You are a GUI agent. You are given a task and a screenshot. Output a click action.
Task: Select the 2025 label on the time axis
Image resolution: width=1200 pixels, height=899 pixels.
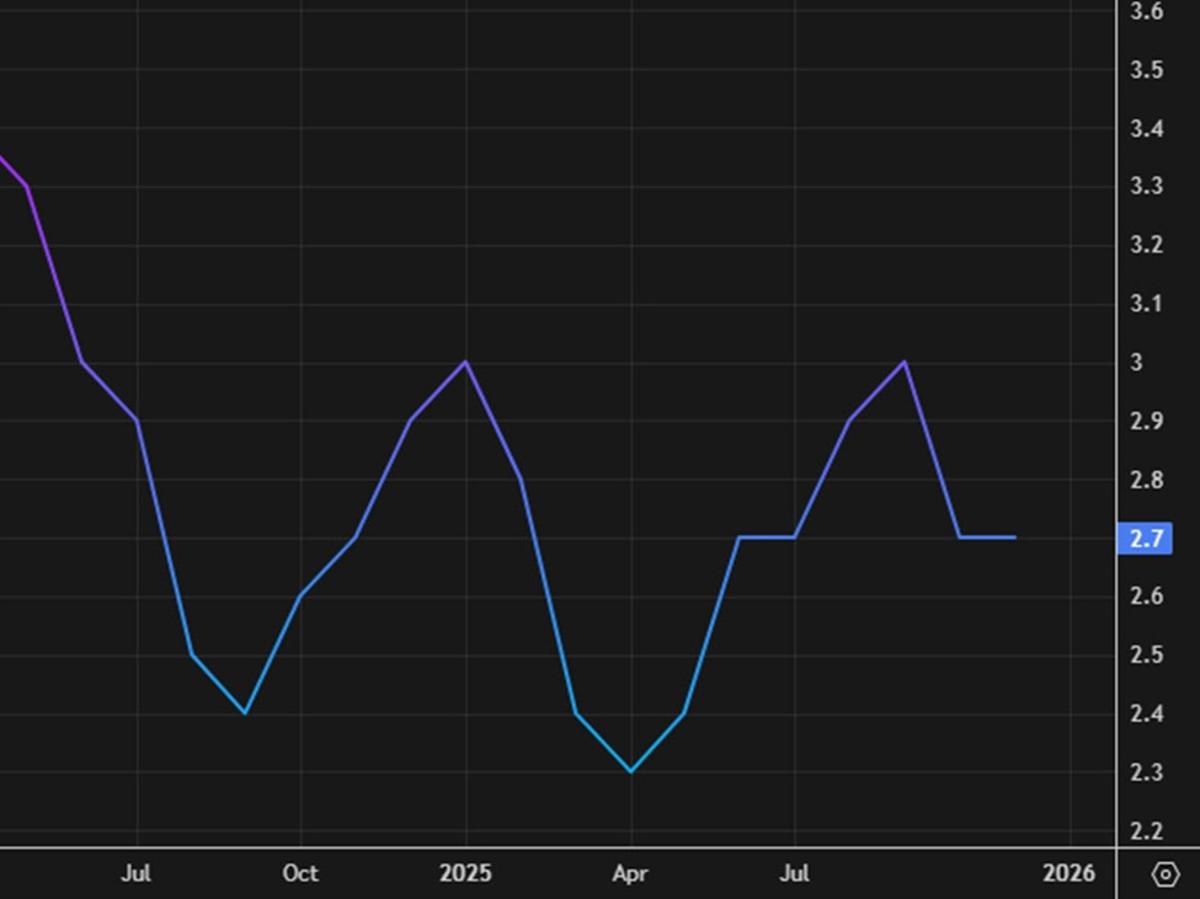pos(466,873)
